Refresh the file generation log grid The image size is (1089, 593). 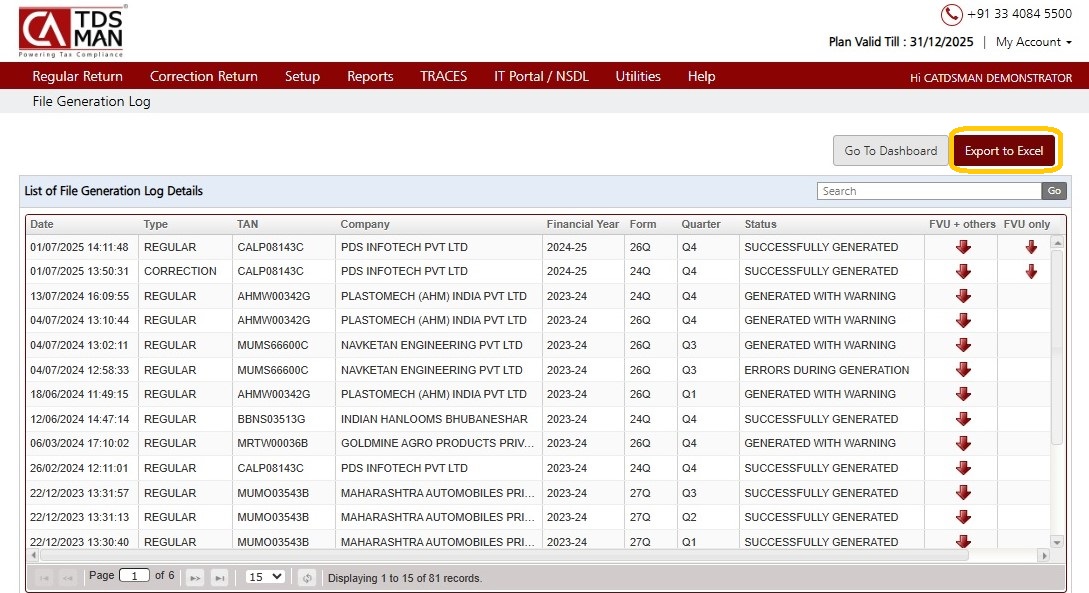point(308,577)
